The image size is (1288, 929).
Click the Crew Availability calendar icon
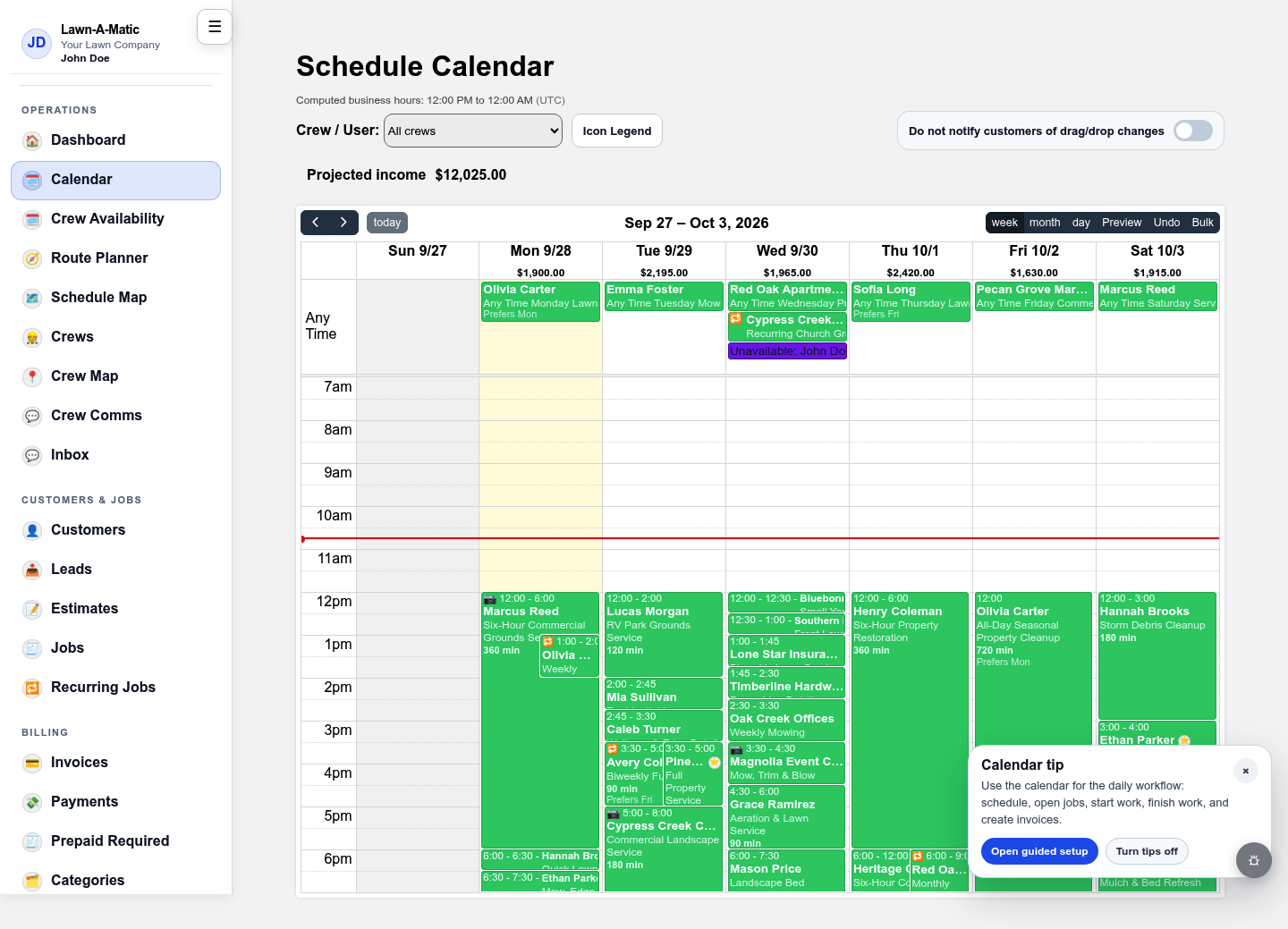pos(32,219)
